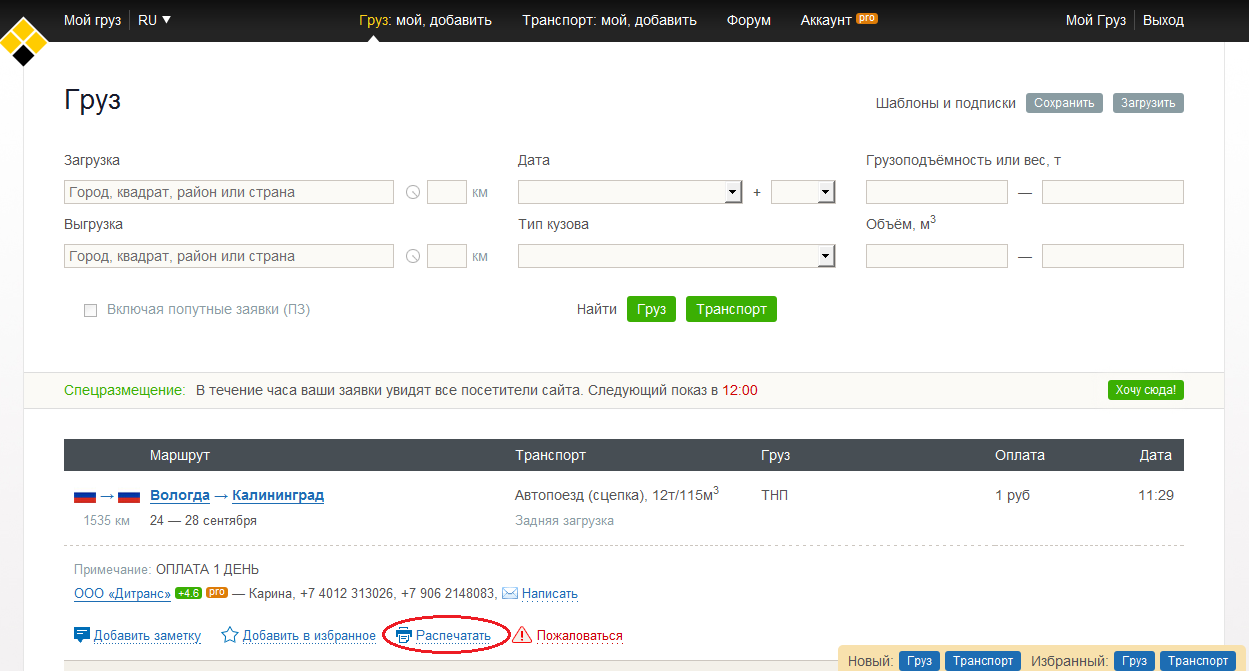Expand the Дата dropdown list
Image resolution: width=1249 pixels, height=671 pixels.
pos(733,192)
